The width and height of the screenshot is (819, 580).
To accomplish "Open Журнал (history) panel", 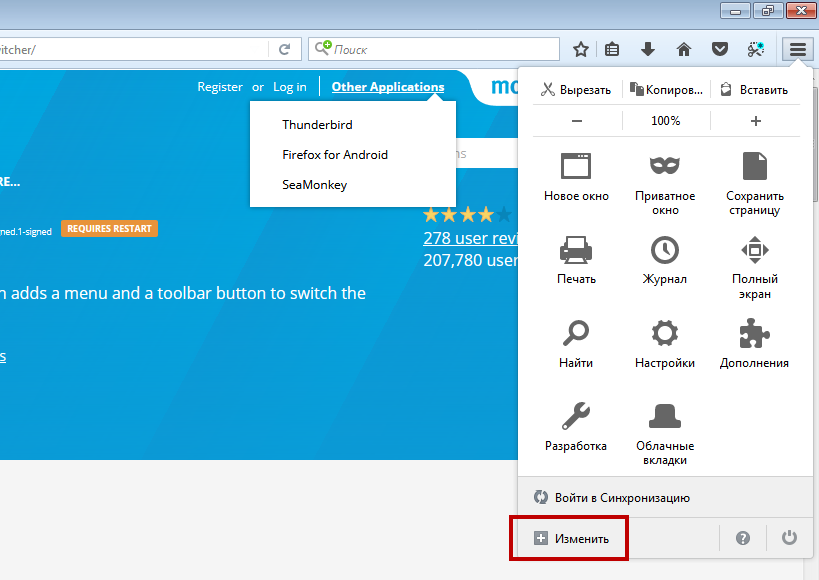I will pyautogui.click(x=665, y=260).
